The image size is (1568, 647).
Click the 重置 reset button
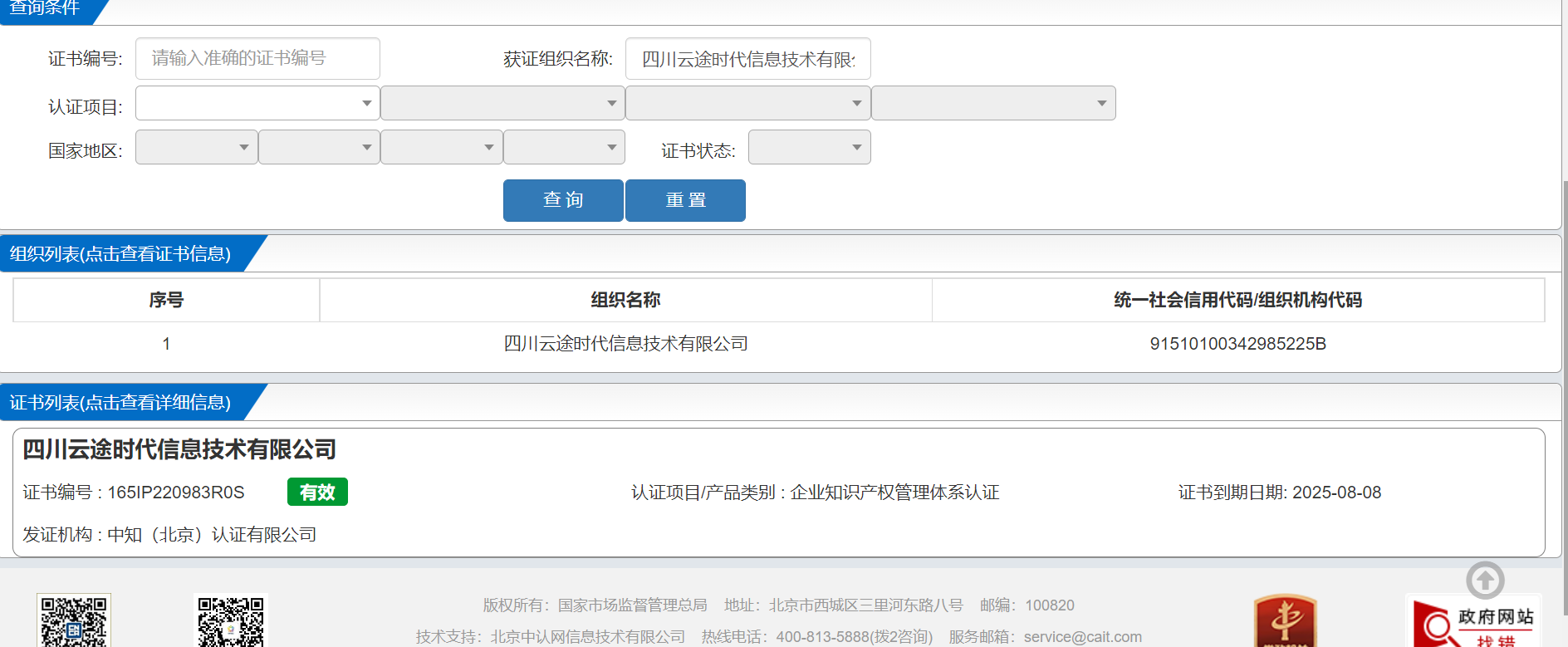[685, 200]
